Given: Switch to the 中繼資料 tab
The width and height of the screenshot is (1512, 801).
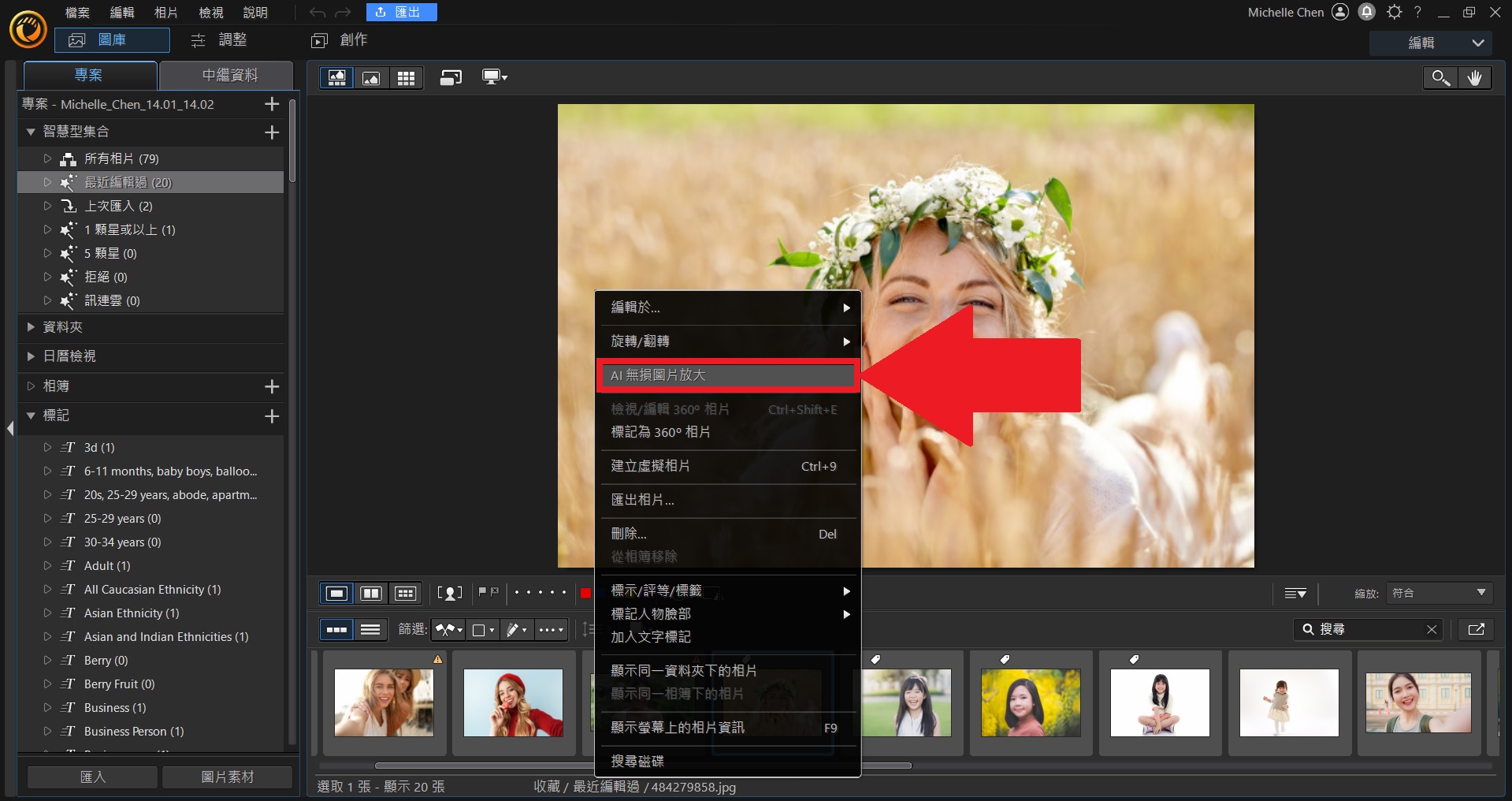Looking at the screenshot, I should (x=229, y=75).
